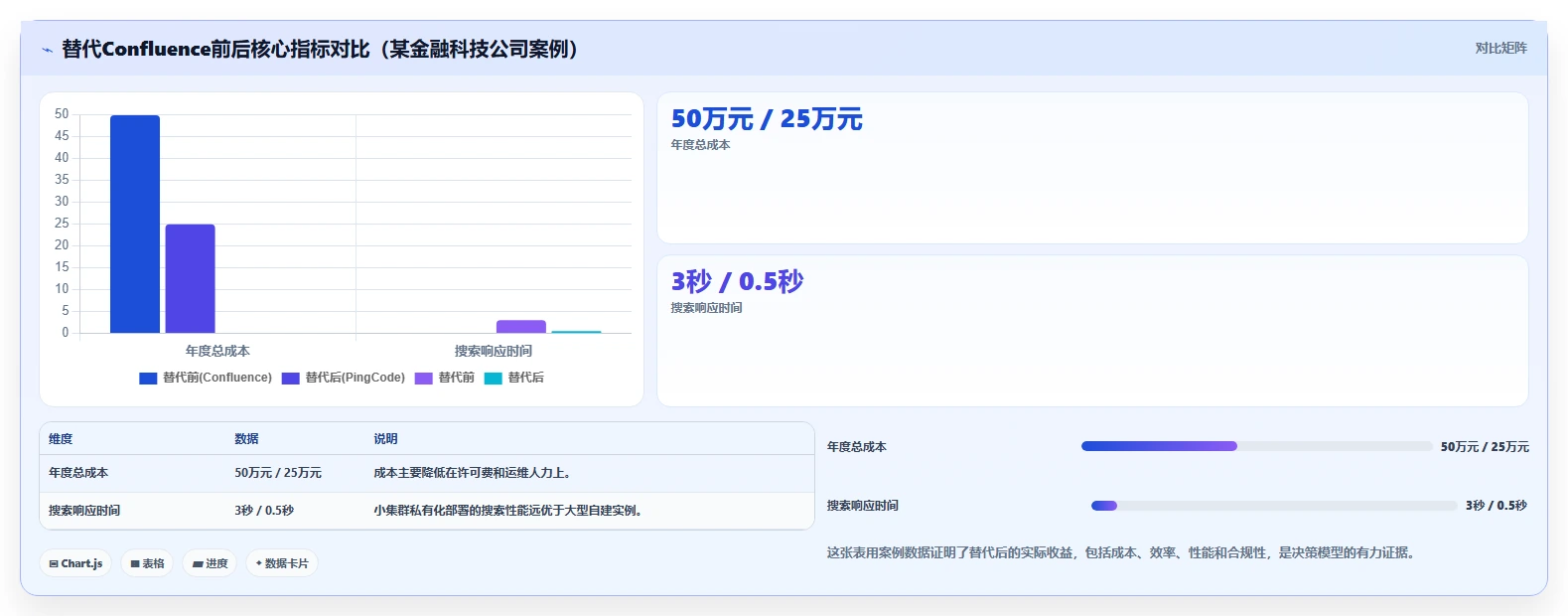Click 年度总成本 label beside progress bar
The image size is (1568, 616).
coord(857,447)
